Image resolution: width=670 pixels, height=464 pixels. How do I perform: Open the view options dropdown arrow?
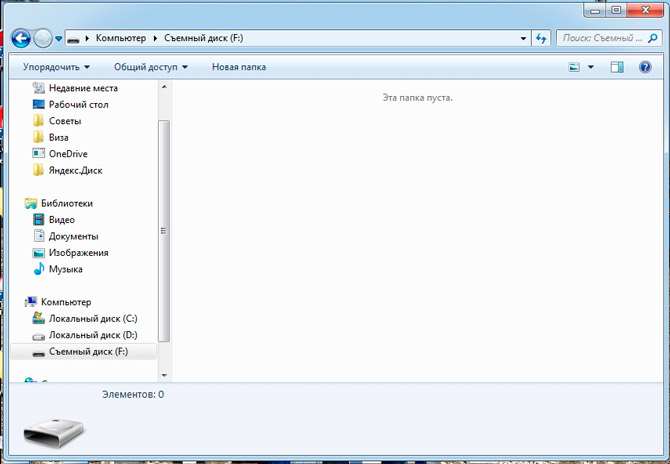591,67
